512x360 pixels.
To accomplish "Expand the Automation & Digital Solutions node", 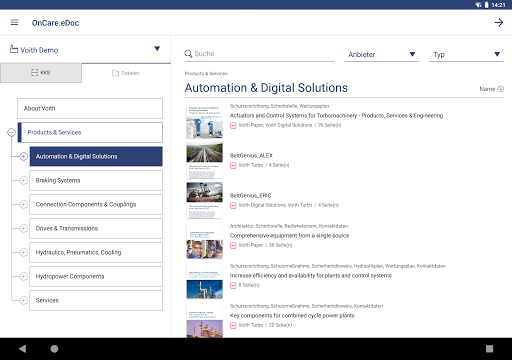I will pos(23,156).
